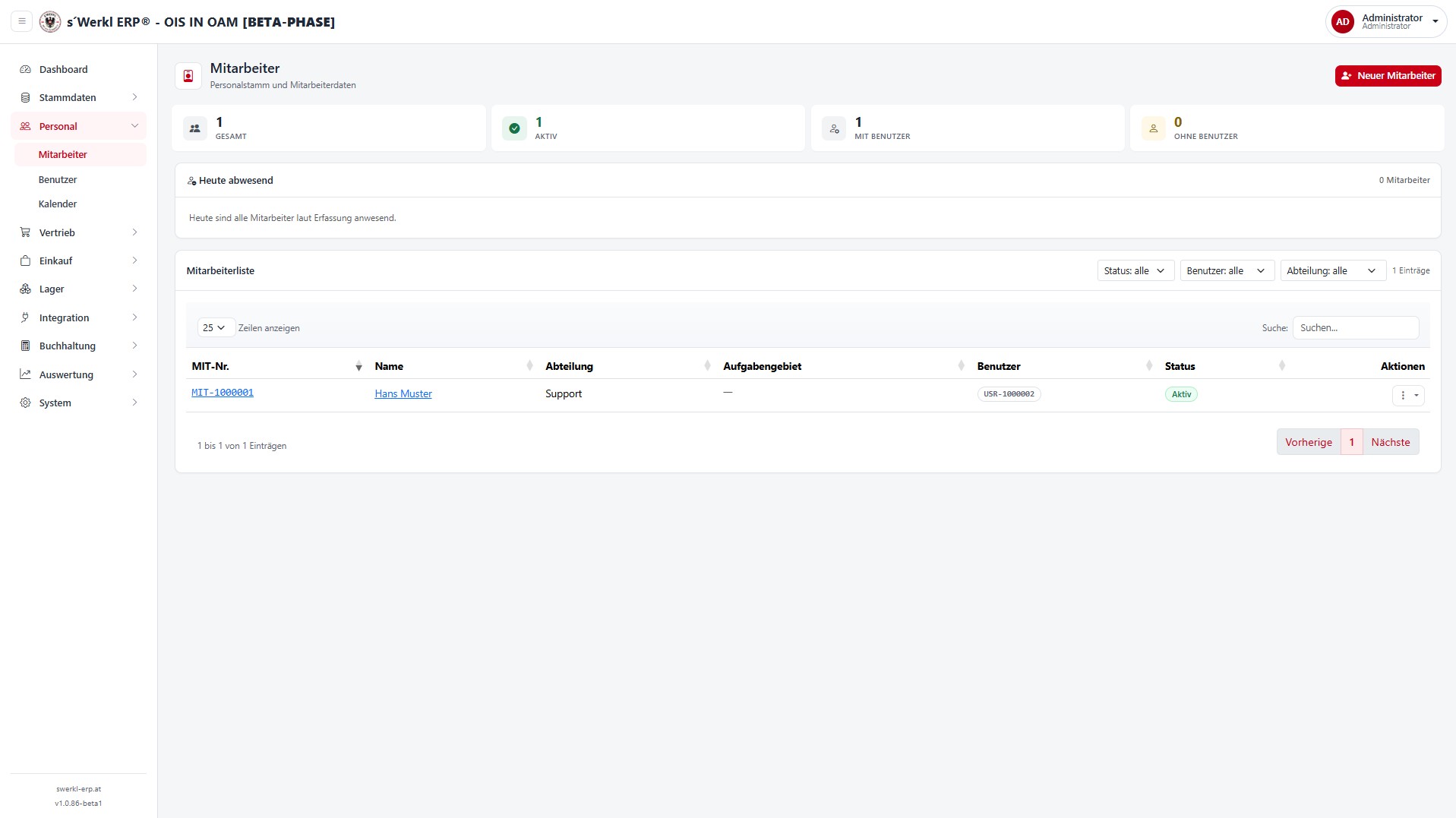
Task: Select page 1 in pagination
Action: (x=1351, y=442)
